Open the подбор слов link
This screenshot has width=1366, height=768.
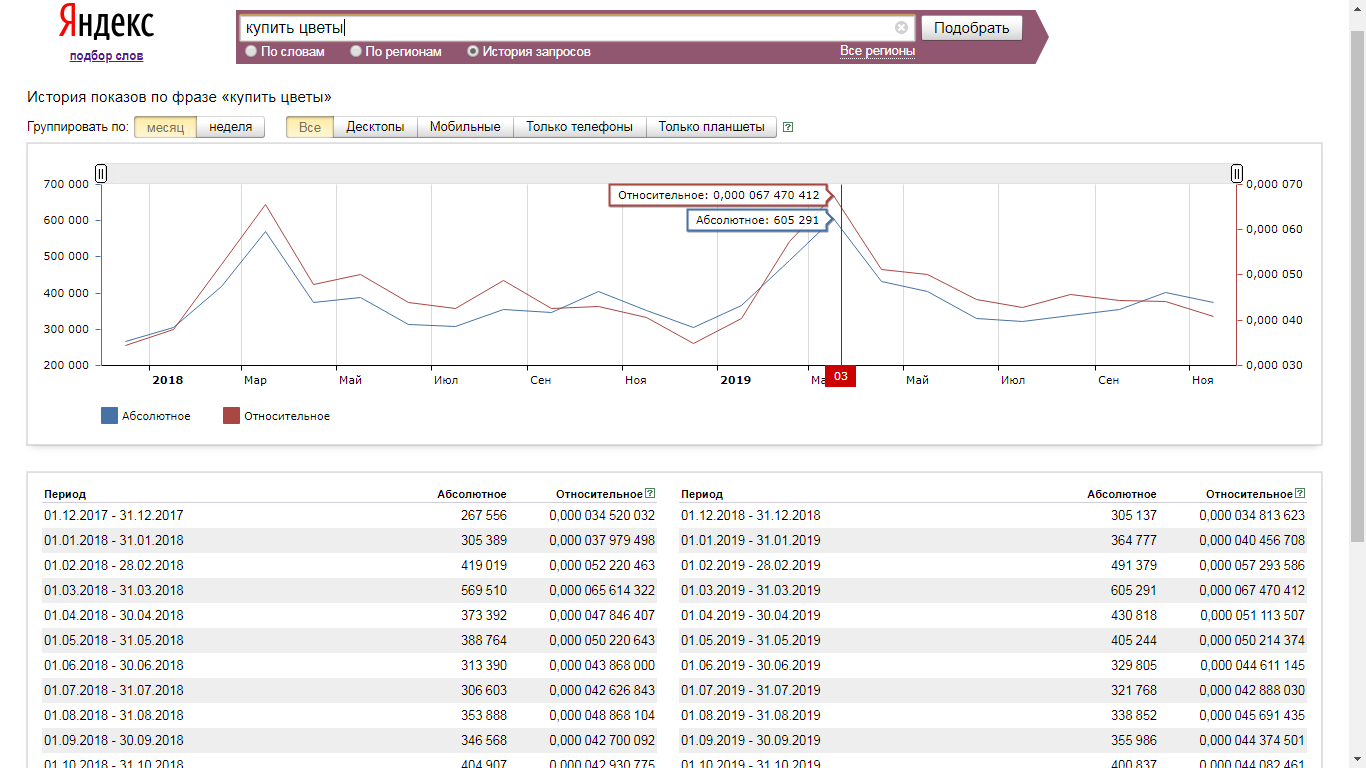(106, 56)
